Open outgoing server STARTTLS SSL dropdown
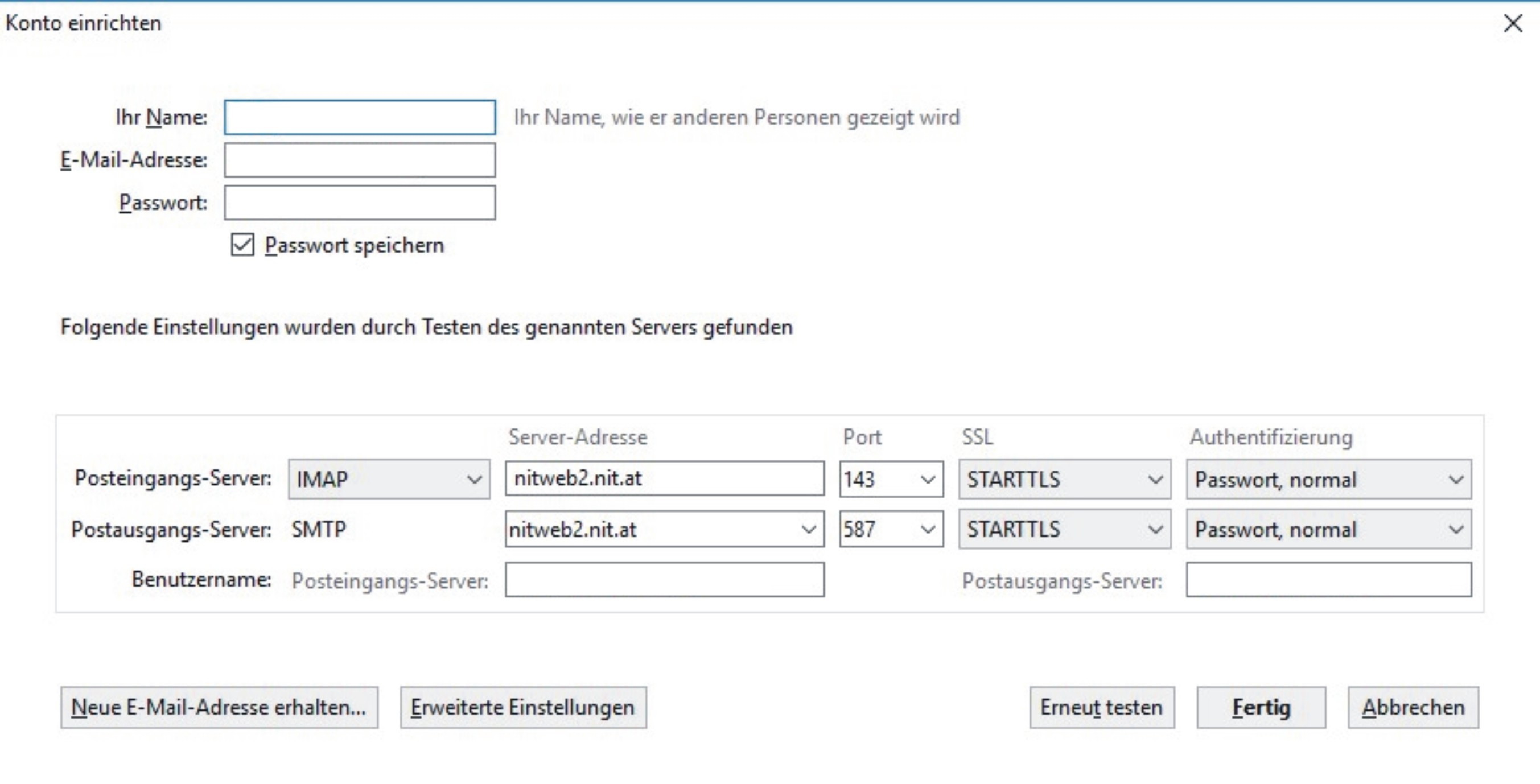This screenshot has width=1540, height=784. click(x=1064, y=530)
